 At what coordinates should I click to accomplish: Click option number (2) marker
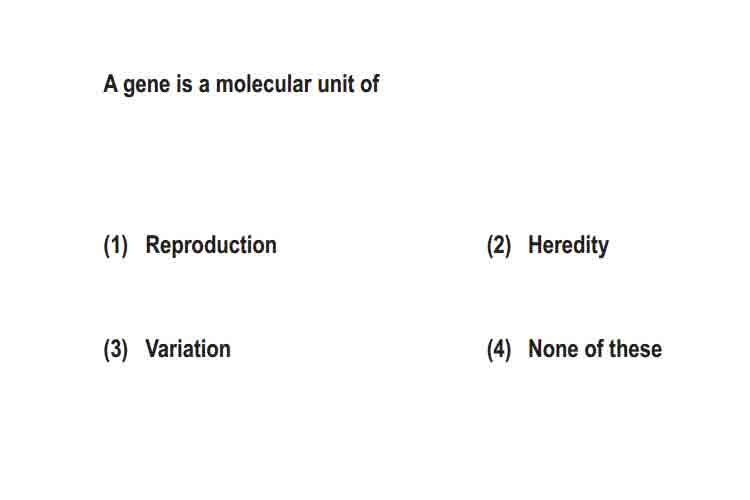coord(499,246)
